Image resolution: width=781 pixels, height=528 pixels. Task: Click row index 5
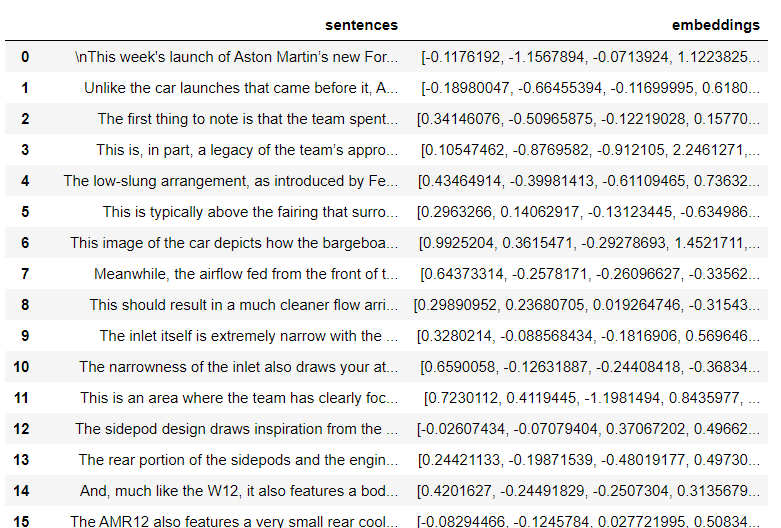coord(25,212)
